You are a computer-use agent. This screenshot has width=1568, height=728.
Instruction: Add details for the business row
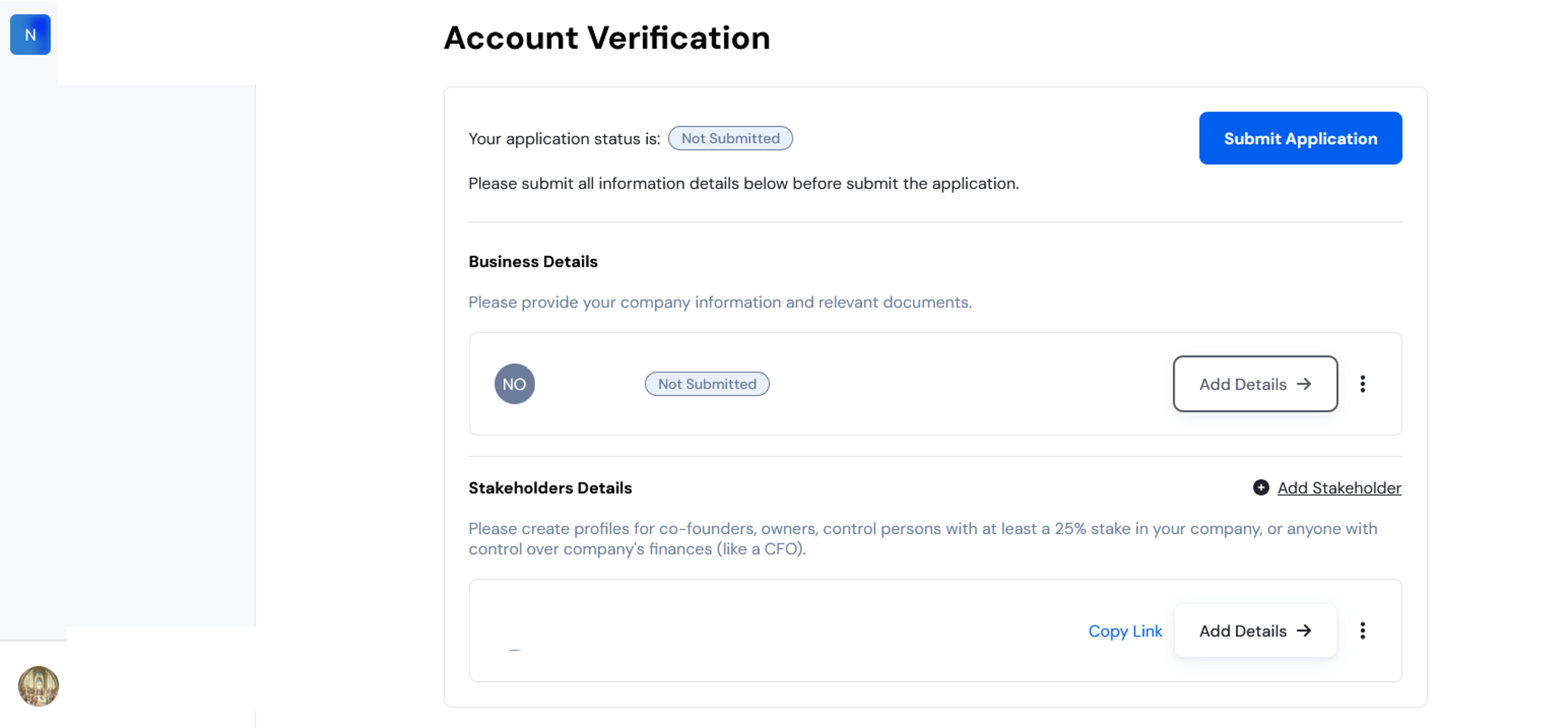pyautogui.click(x=1255, y=384)
